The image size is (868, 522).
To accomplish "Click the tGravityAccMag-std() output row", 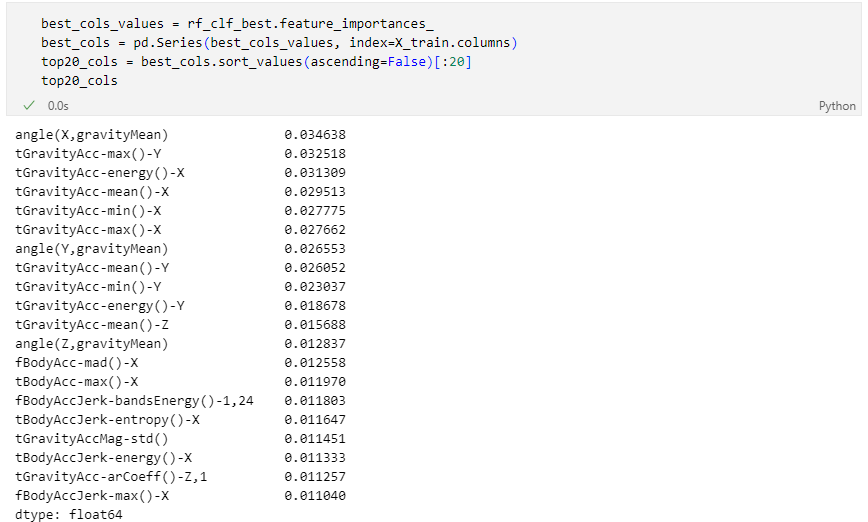I will coord(180,438).
